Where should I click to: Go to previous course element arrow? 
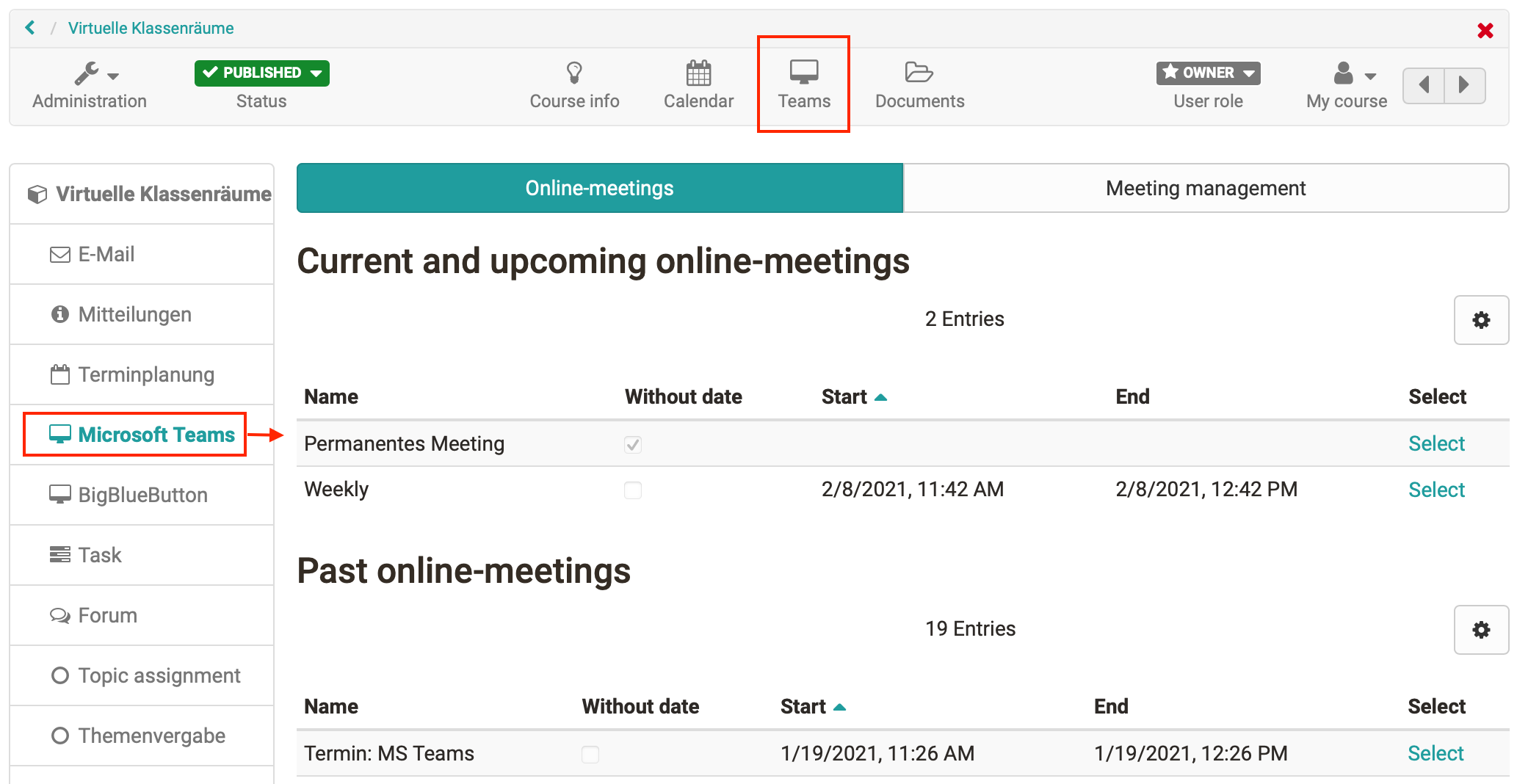pos(1424,85)
